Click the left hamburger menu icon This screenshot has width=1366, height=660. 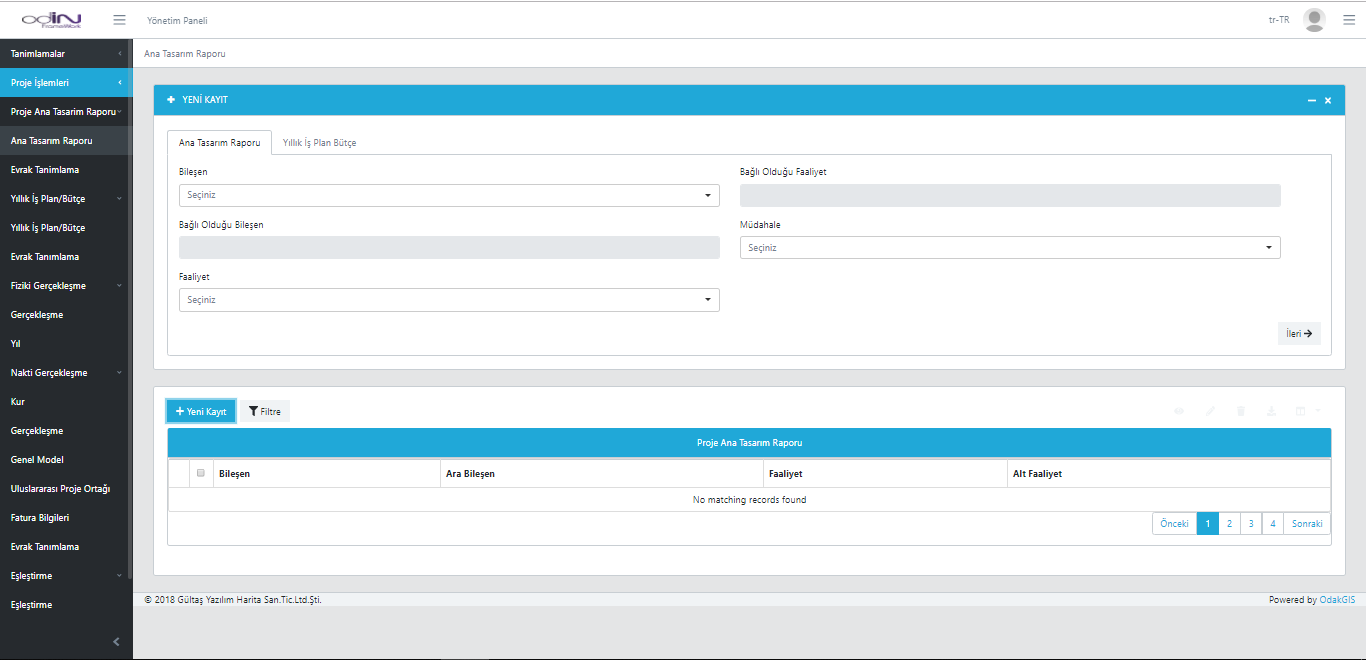[x=120, y=20]
